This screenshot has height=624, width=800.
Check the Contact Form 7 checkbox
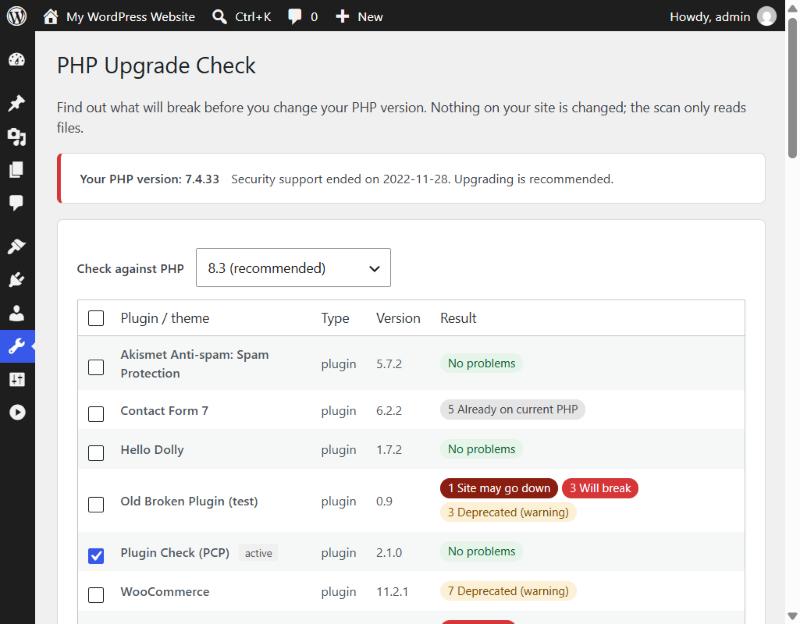click(96, 414)
